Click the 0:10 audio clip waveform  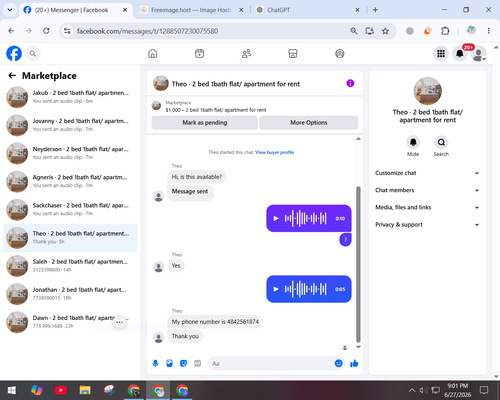[305, 218]
